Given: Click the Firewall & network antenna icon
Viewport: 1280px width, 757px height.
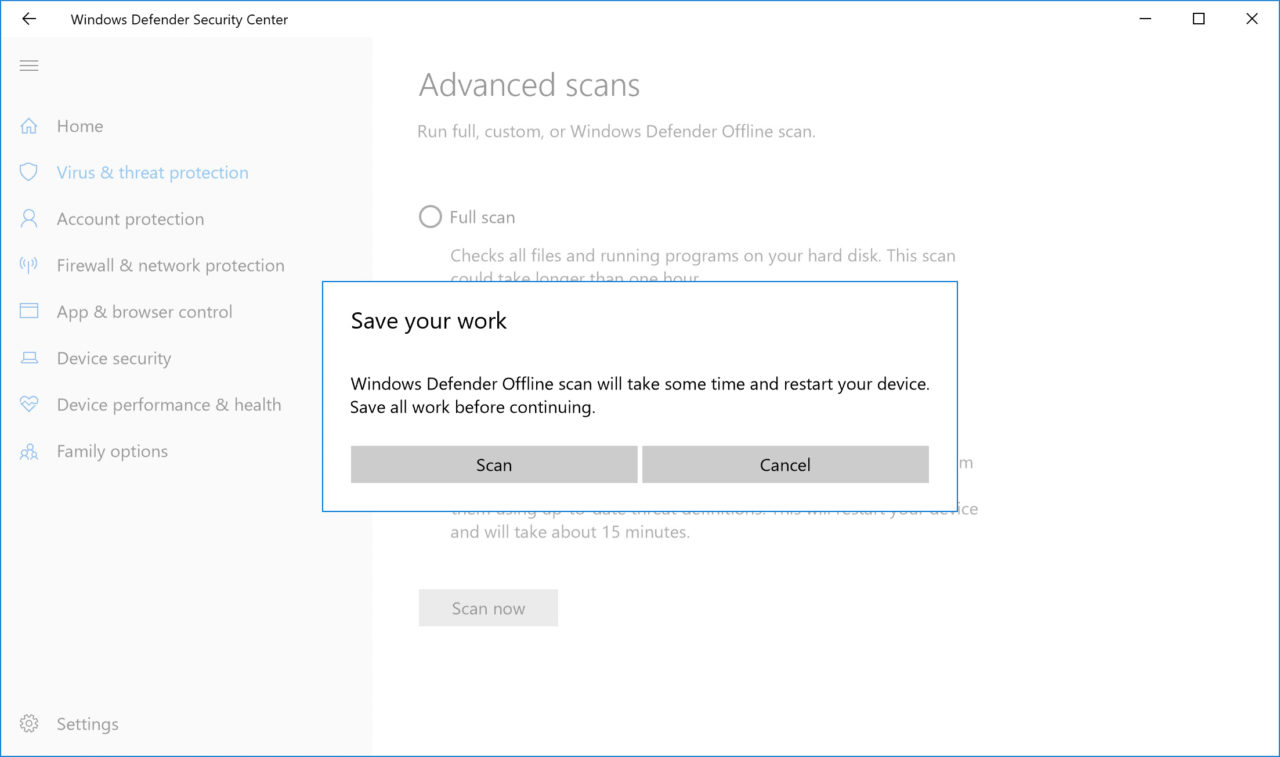Looking at the screenshot, I should 29,265.
